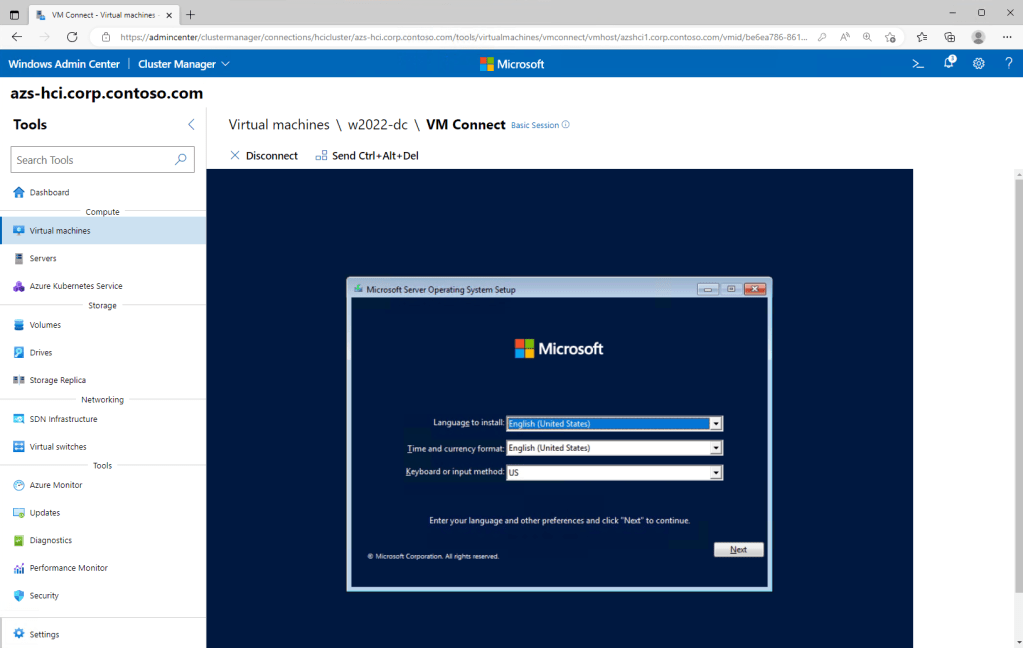Disconnect from the VM session
Viewport: 1023px width, 648px height.
coord(264,156)
